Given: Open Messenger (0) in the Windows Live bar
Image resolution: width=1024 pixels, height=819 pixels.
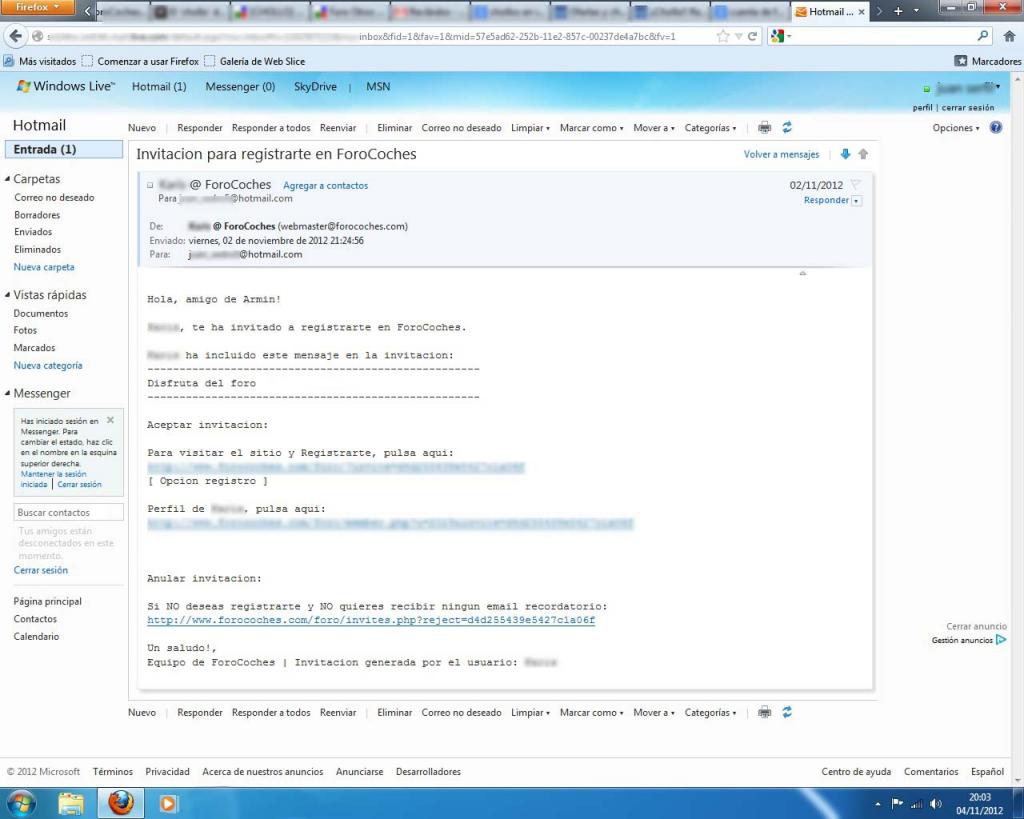Looking at the screenshot, I should pos(240,87).
